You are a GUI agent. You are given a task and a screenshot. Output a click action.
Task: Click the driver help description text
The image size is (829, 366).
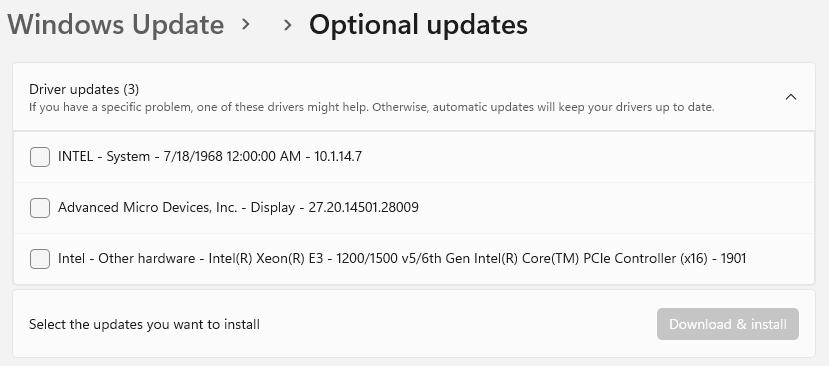(x=372, y=107)
